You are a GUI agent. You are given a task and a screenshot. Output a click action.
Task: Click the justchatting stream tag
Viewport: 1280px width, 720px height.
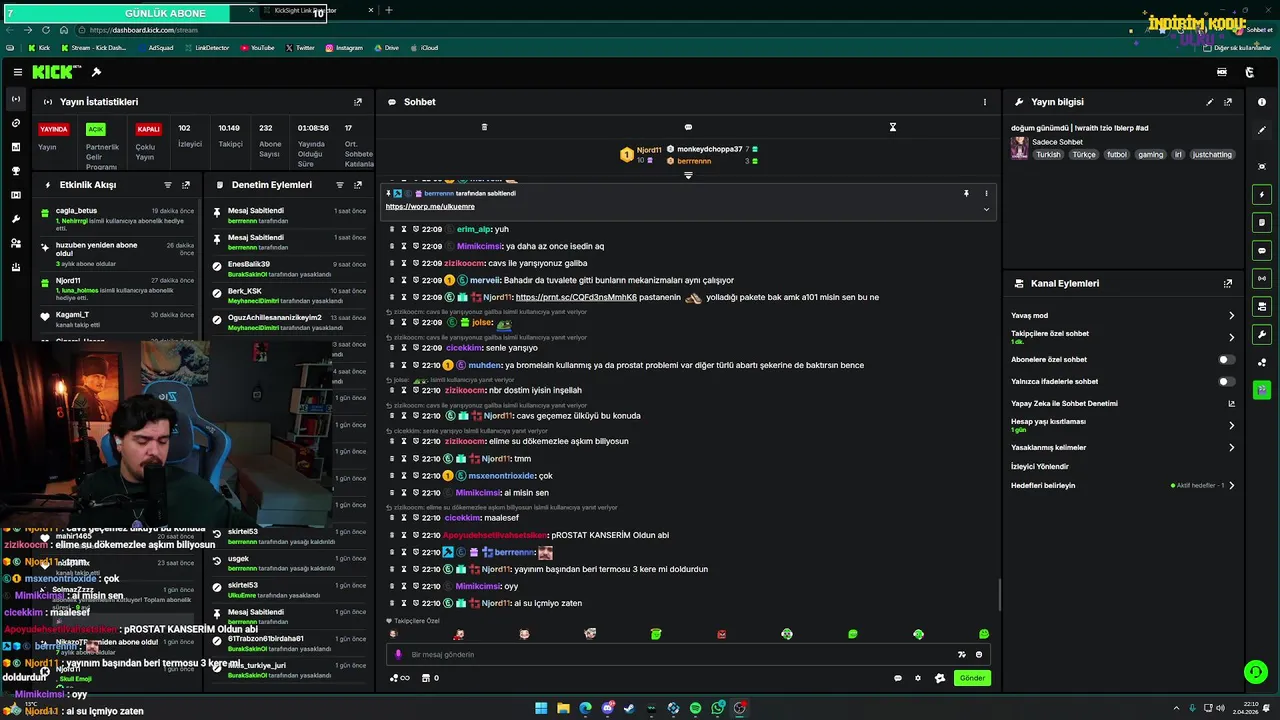1213,155
